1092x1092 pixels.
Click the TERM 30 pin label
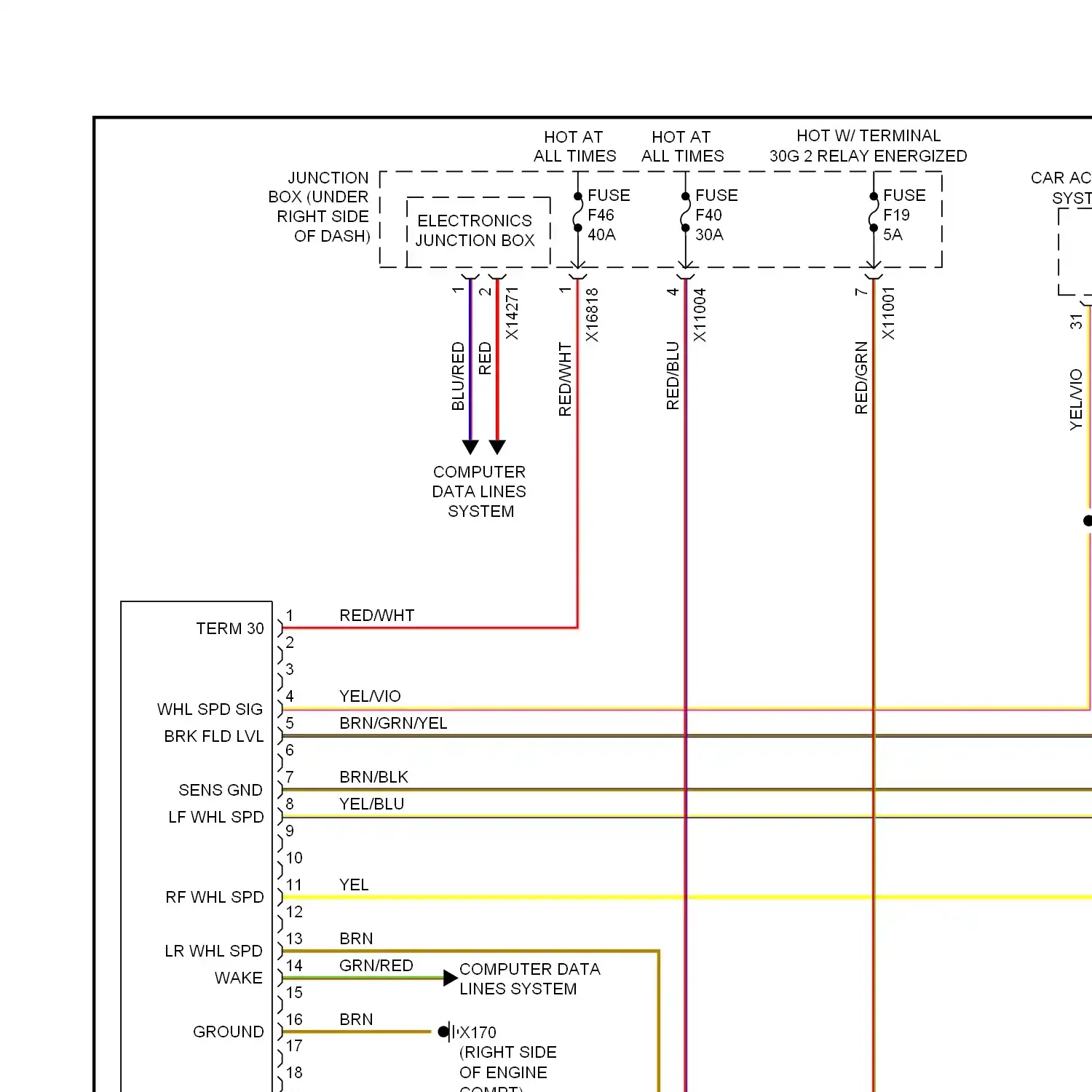coord(230,628)
